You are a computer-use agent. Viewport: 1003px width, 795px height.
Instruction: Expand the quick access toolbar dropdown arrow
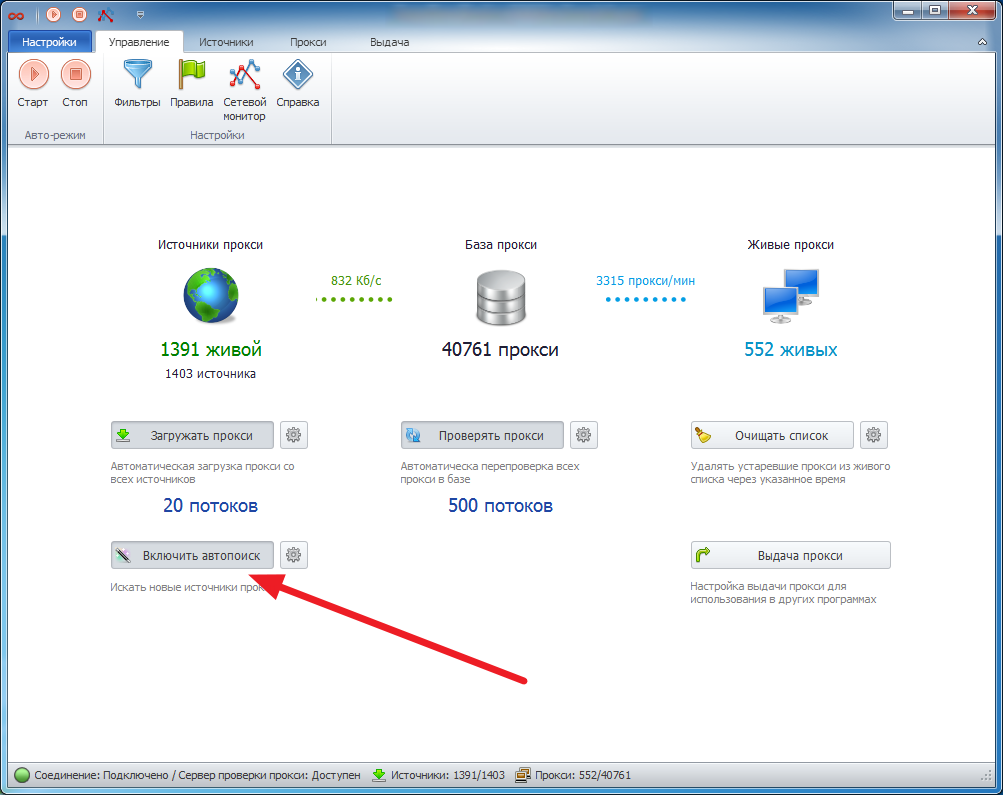point(140,14)
